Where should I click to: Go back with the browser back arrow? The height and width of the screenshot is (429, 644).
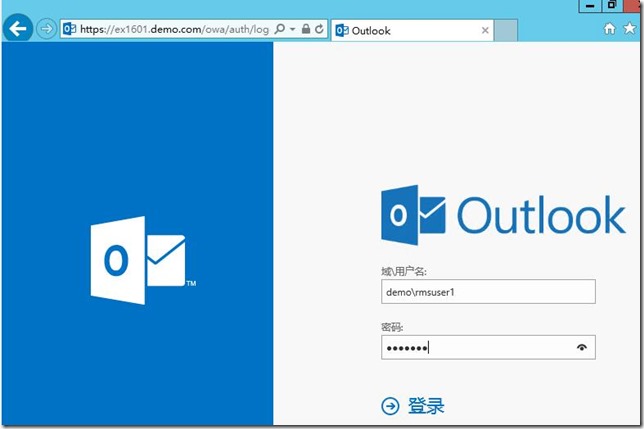(x=18, y=28)
